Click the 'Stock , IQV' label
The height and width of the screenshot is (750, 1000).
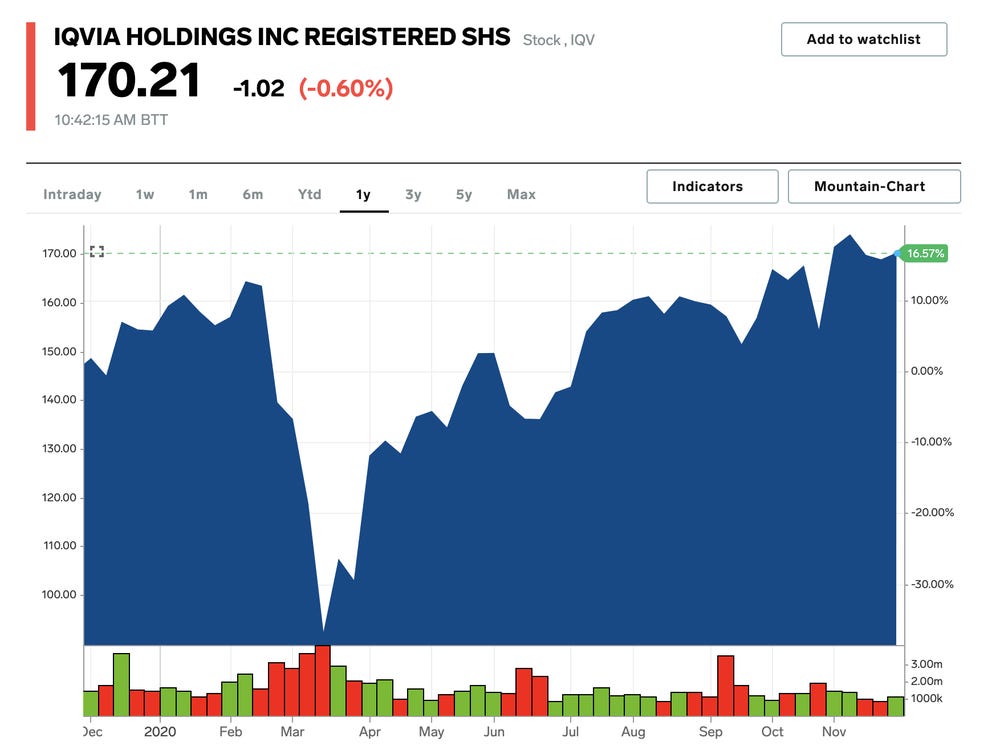click(x=559, y=40)
